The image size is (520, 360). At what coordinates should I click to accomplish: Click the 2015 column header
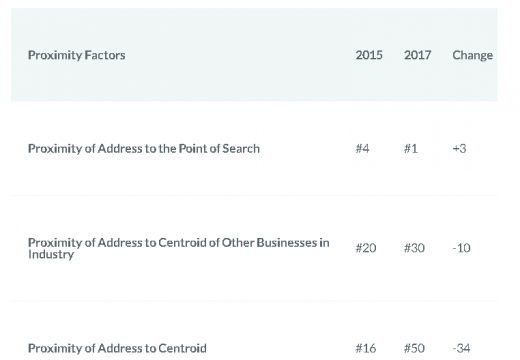click(x=369, y=55)
